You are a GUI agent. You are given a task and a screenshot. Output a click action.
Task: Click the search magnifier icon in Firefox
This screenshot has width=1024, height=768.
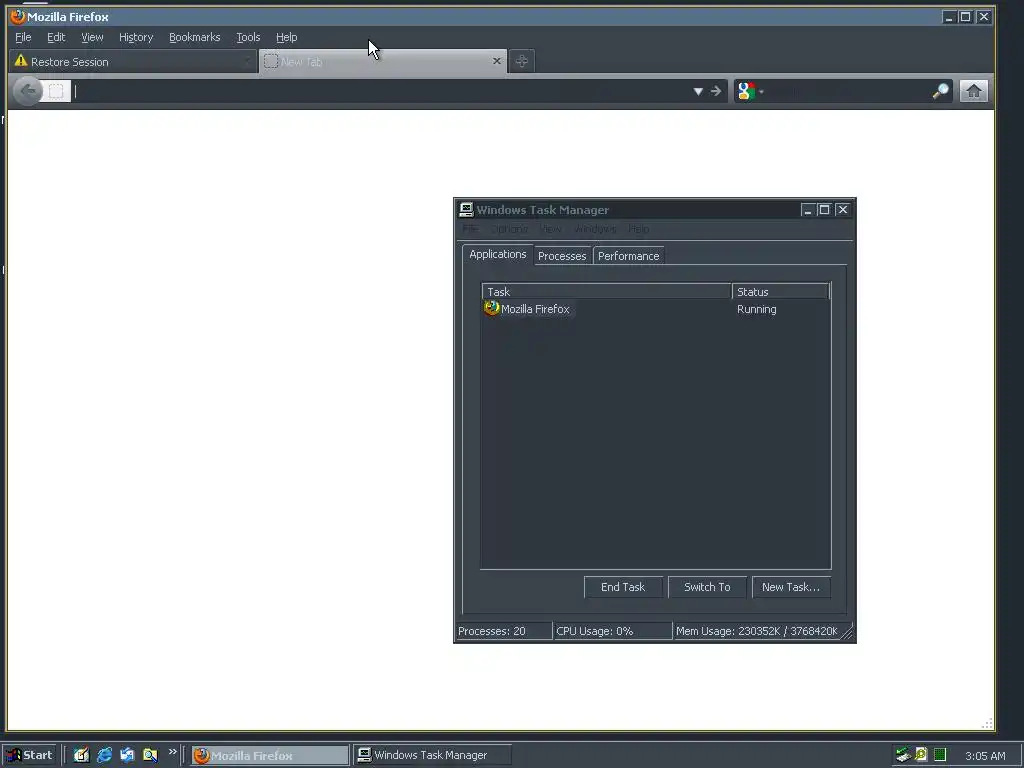coord(940,91)
